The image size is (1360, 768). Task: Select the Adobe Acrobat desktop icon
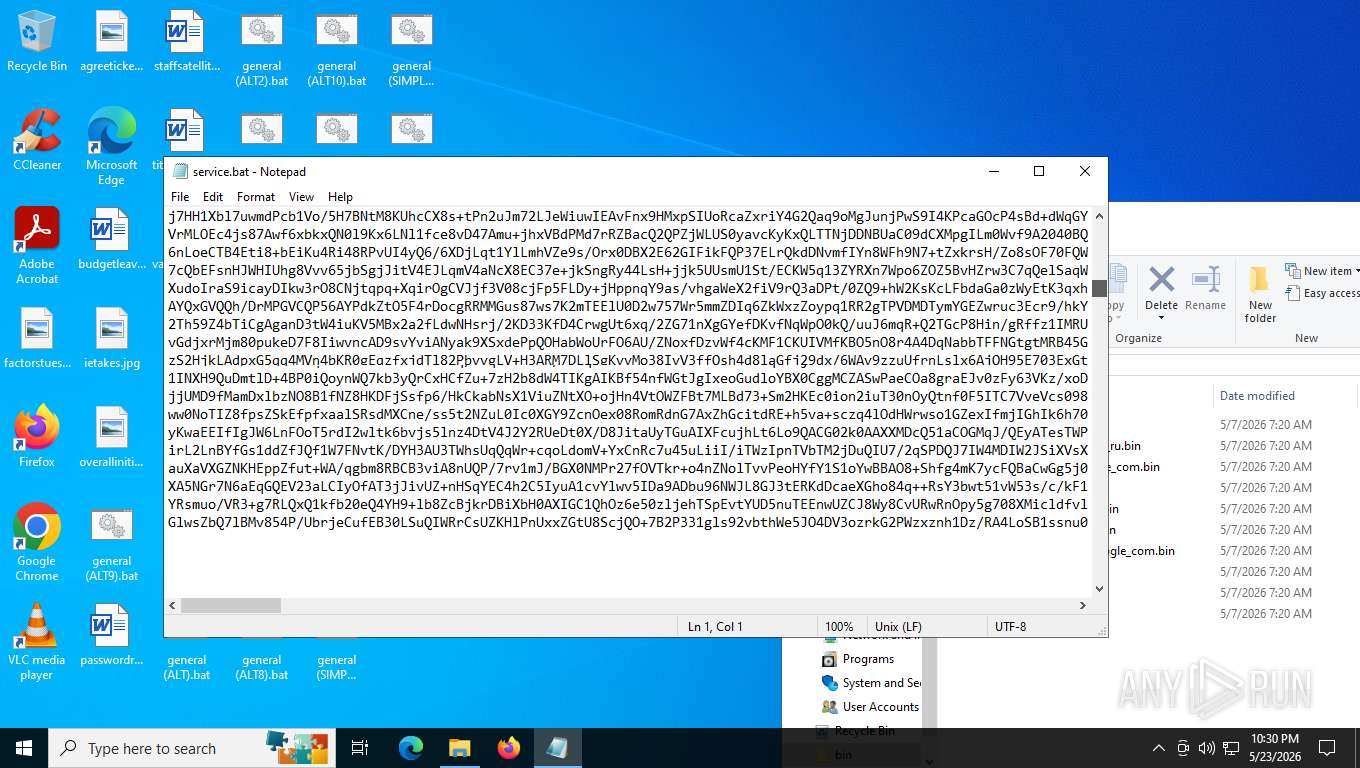[x=37, y=245]
